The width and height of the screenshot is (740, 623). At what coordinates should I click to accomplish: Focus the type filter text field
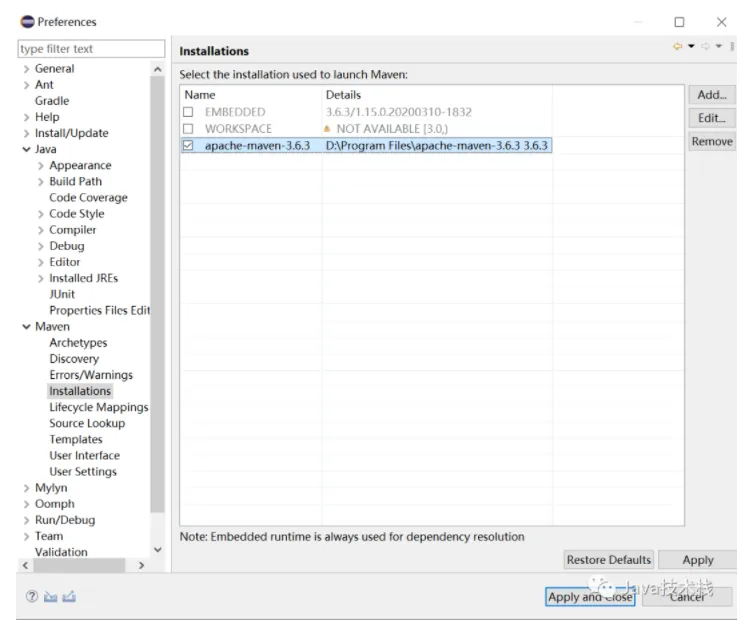[x=91, y=49]
